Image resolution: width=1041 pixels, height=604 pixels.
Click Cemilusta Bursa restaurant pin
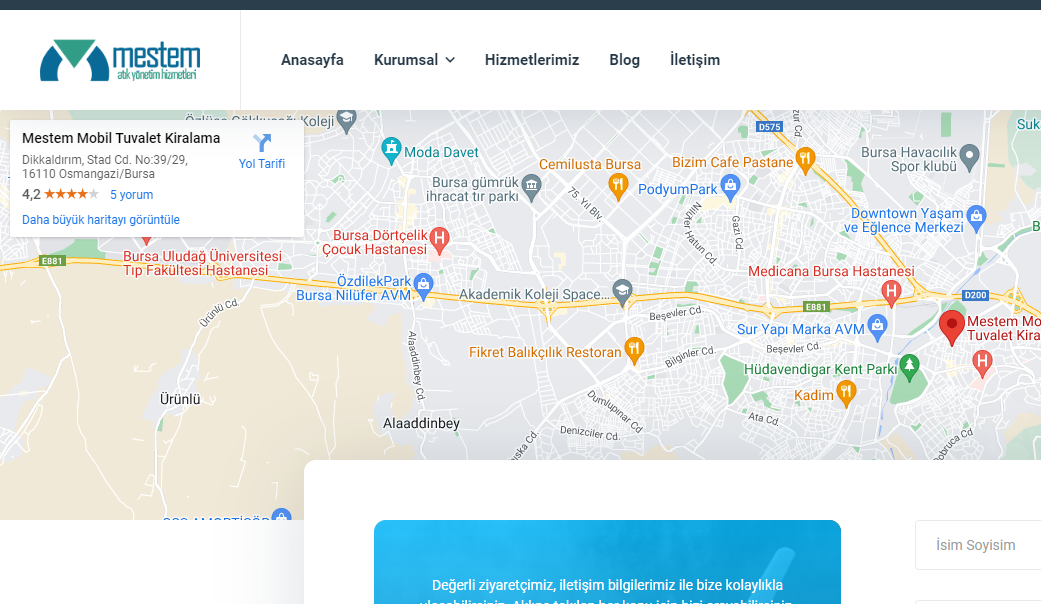[618, 187]
